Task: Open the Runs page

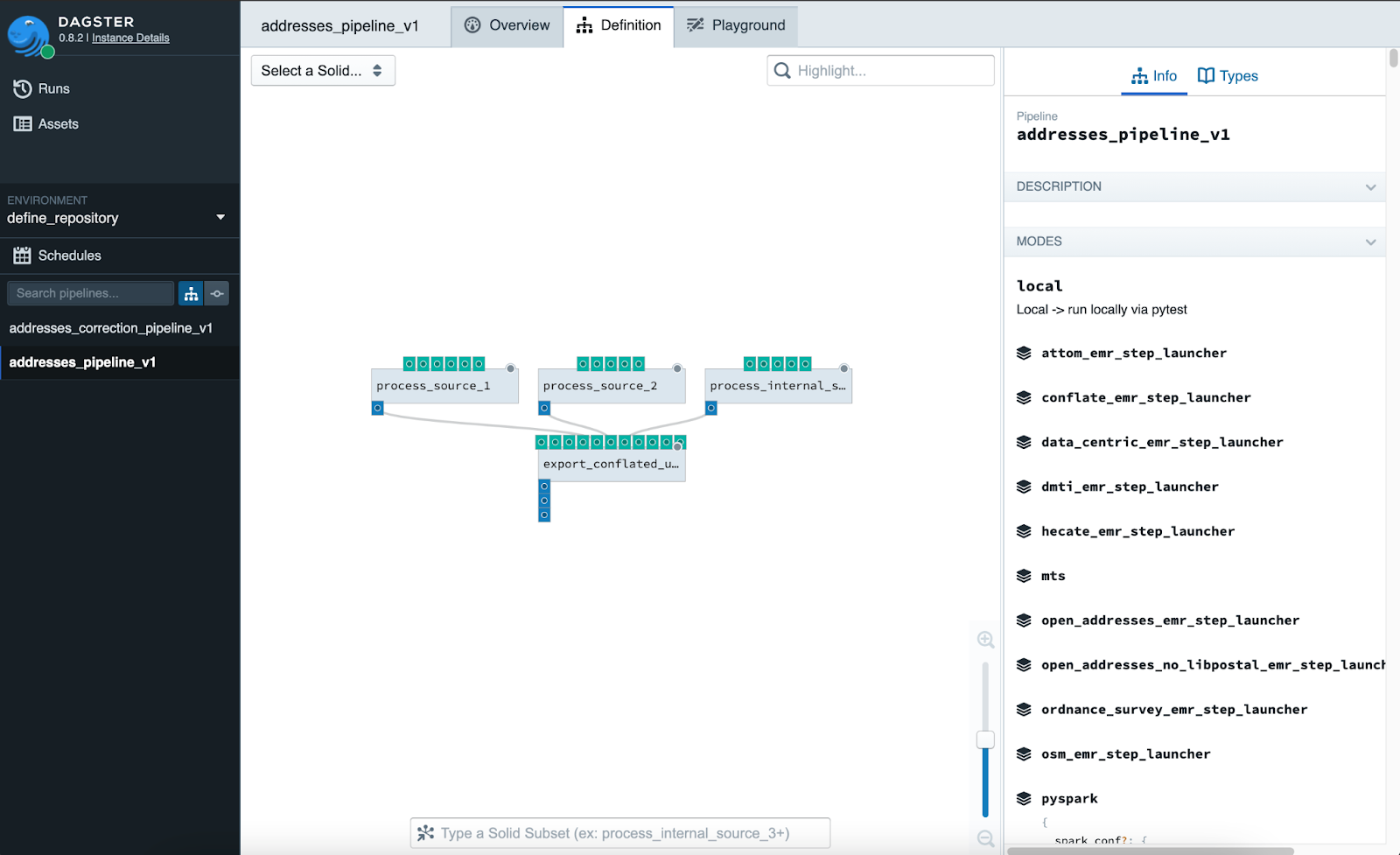Action: 41,88
